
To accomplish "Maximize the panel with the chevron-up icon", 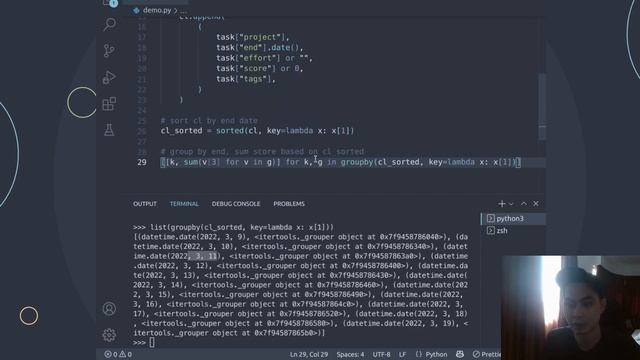I will click(x=524, y=204).
